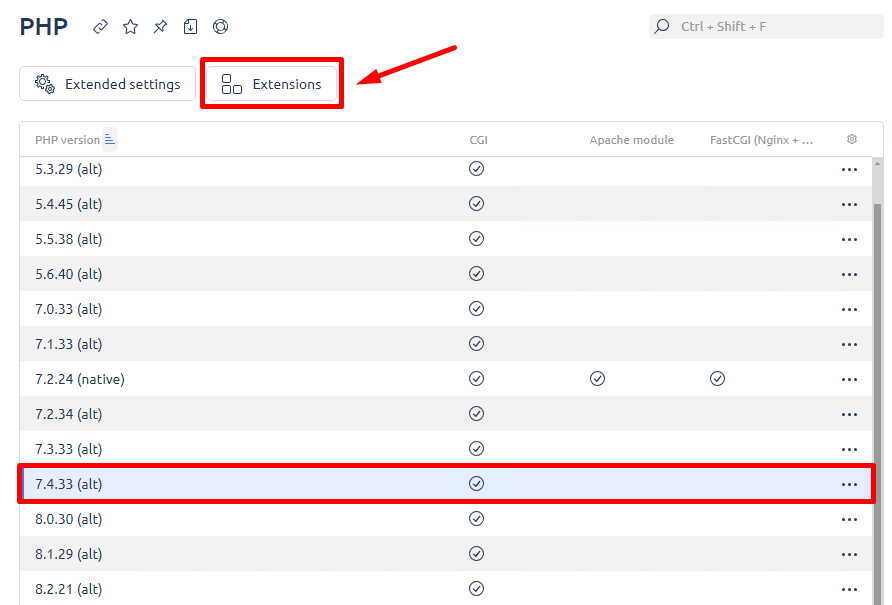The height and width of the screenshot is (605, 892).
Task: Select the 7.1.33 (alt) version row
Action: click(x=445, y=344)
